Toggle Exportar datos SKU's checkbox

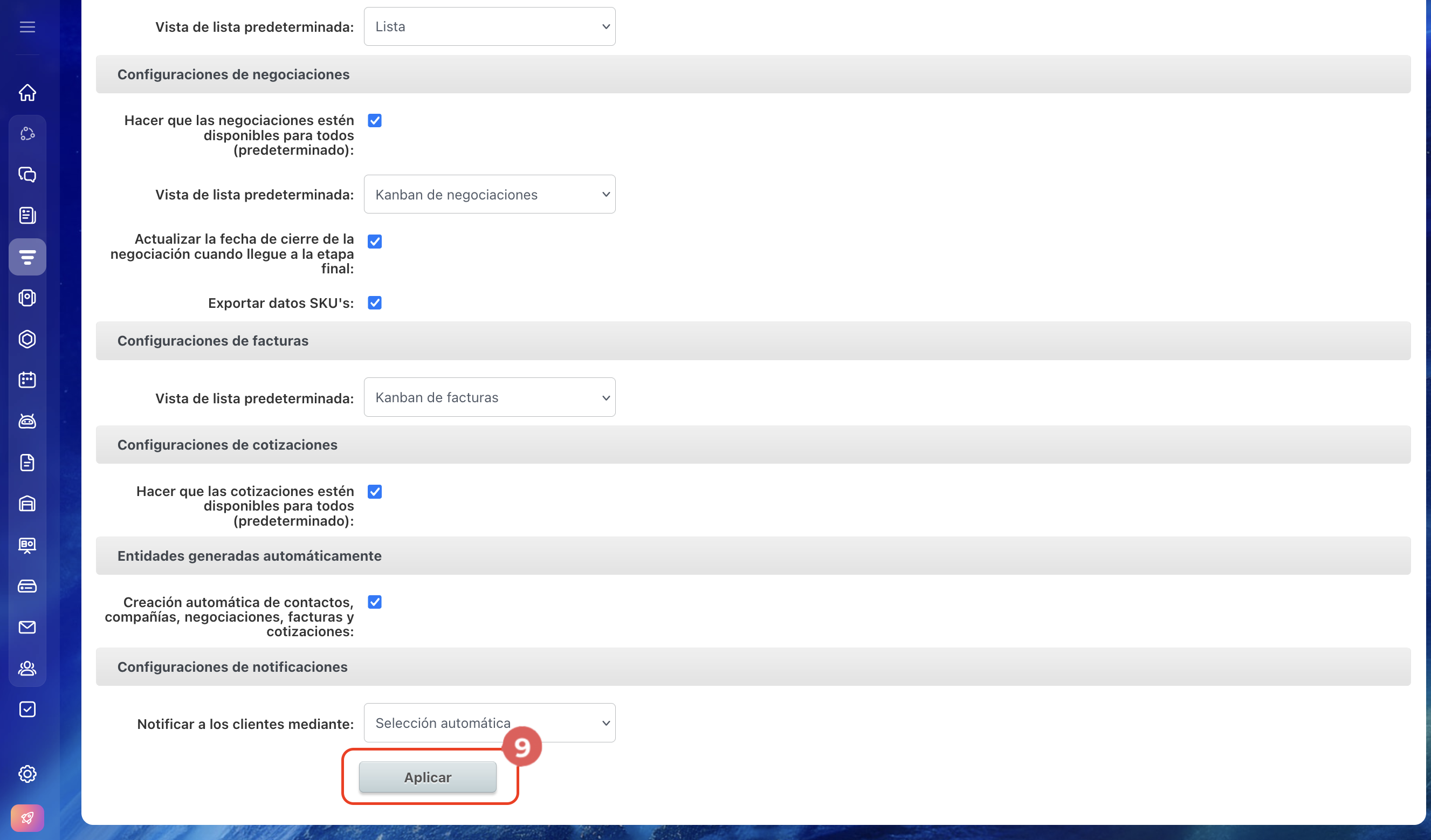tap(375, 302)
